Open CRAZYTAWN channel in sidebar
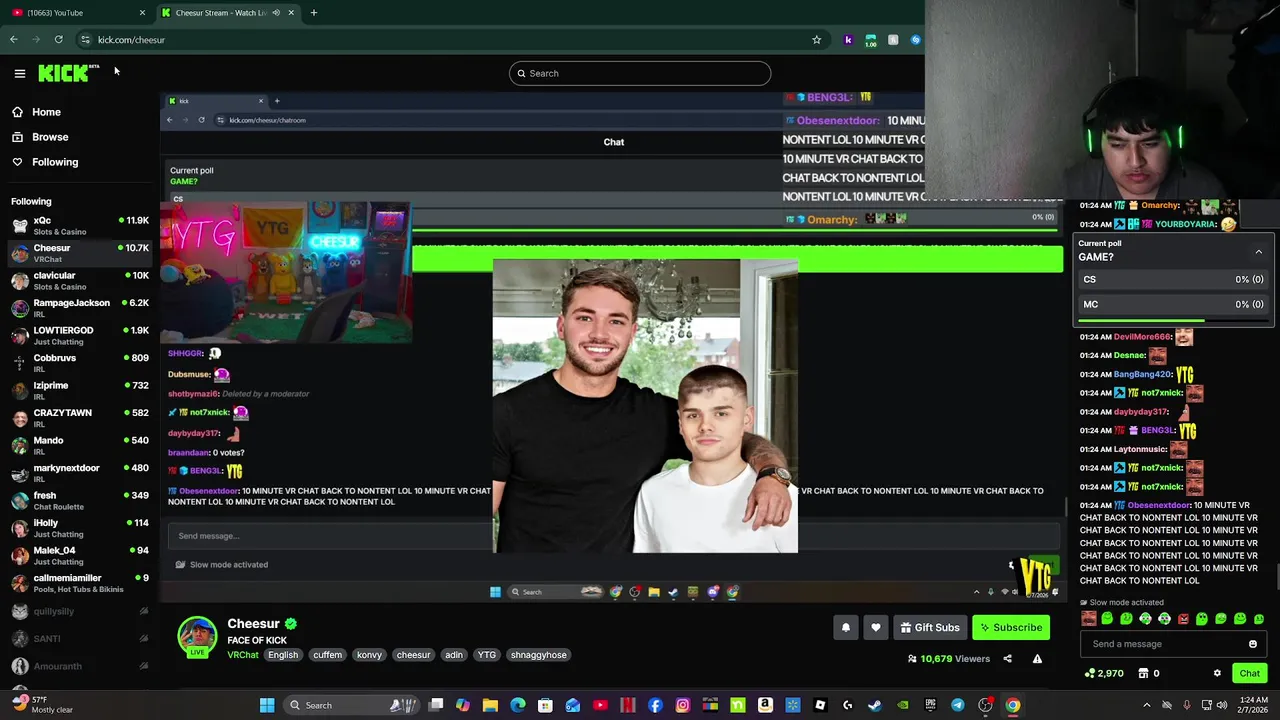 [x=78, y=418]
